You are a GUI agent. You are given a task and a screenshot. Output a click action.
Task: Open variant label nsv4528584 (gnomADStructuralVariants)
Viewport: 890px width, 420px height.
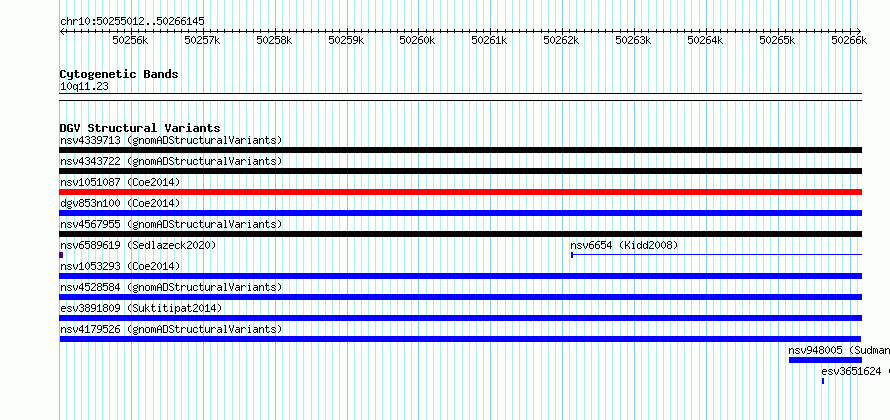pyautogui.click(x=171, y=287)
